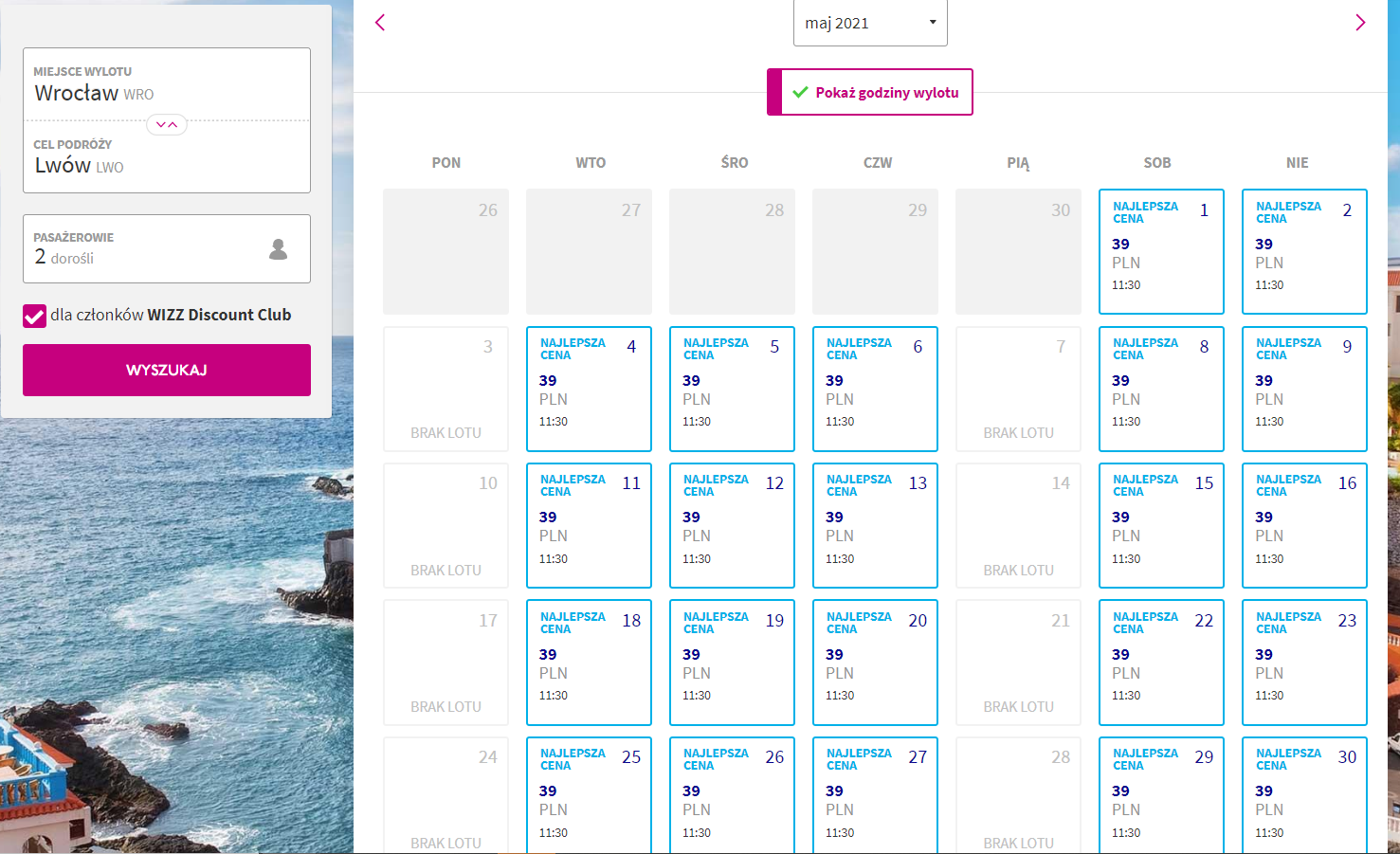The height and width of the screenshot is (854, 1400).
Task: Go to the next month arrow
Action: pos(1360,22)
